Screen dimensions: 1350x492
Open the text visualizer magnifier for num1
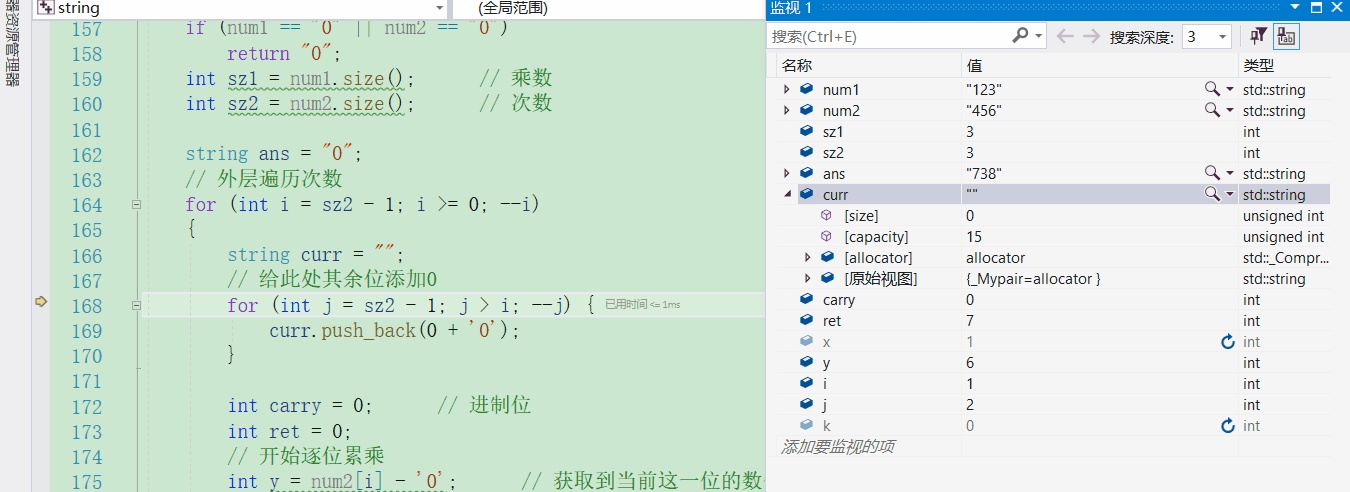click(1212, 90)
